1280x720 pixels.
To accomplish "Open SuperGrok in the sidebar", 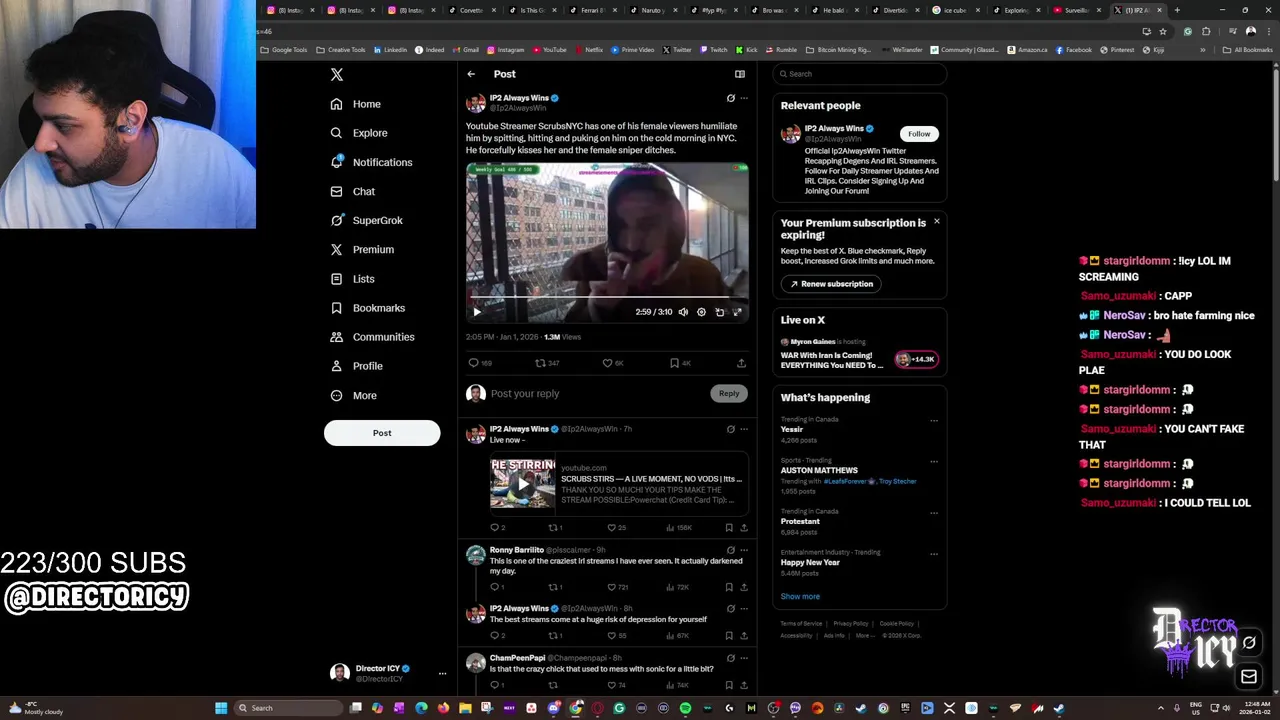I will point(366,220).
